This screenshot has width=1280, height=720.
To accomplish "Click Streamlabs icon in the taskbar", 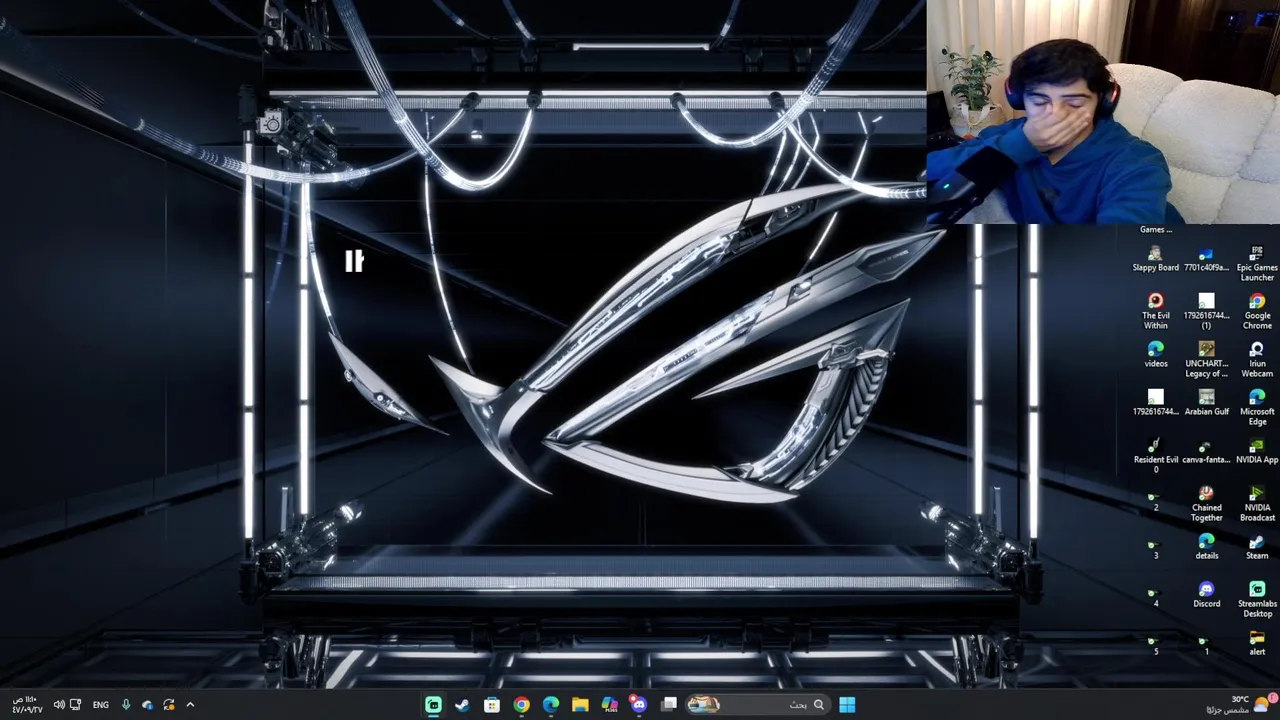I will tap(433, 705).
